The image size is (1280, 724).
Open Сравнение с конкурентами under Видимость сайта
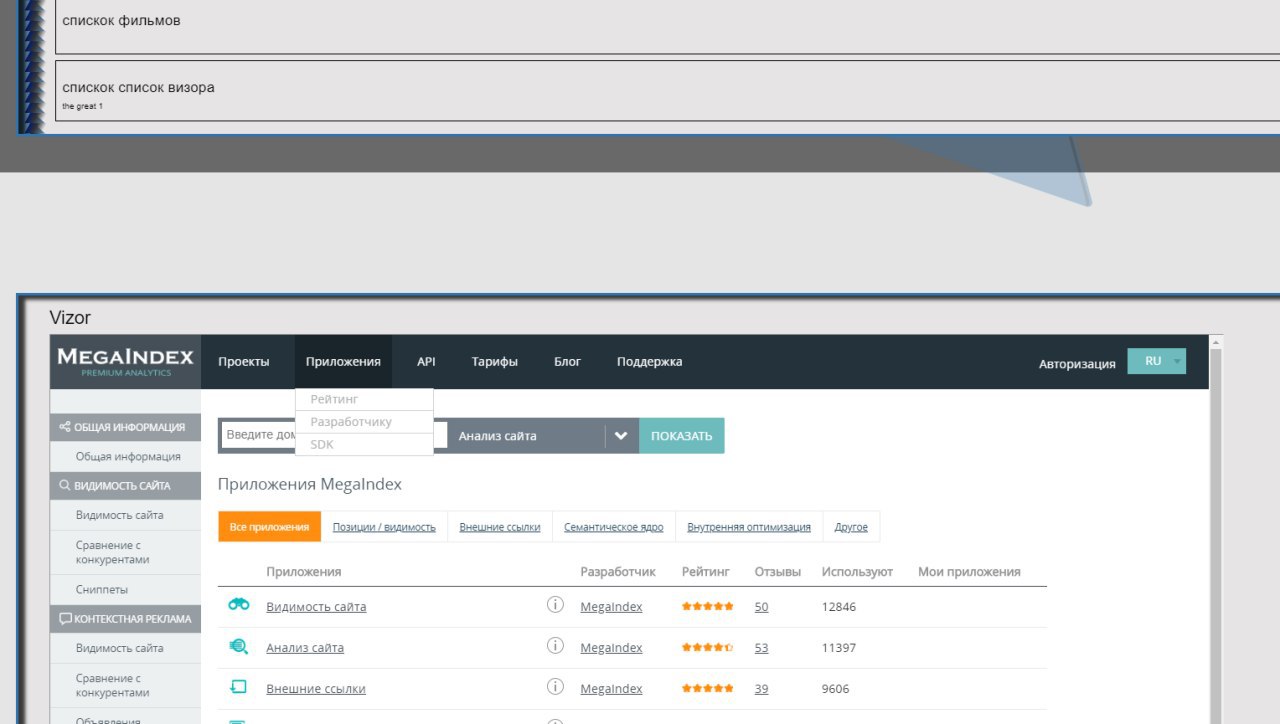pos(112,552)
